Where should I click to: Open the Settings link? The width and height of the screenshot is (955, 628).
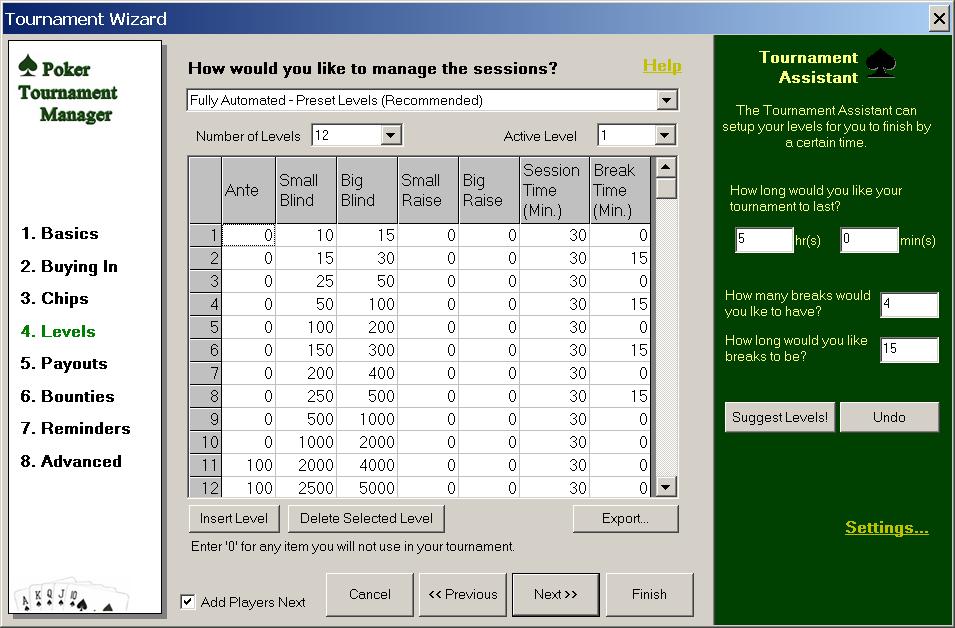885,527
